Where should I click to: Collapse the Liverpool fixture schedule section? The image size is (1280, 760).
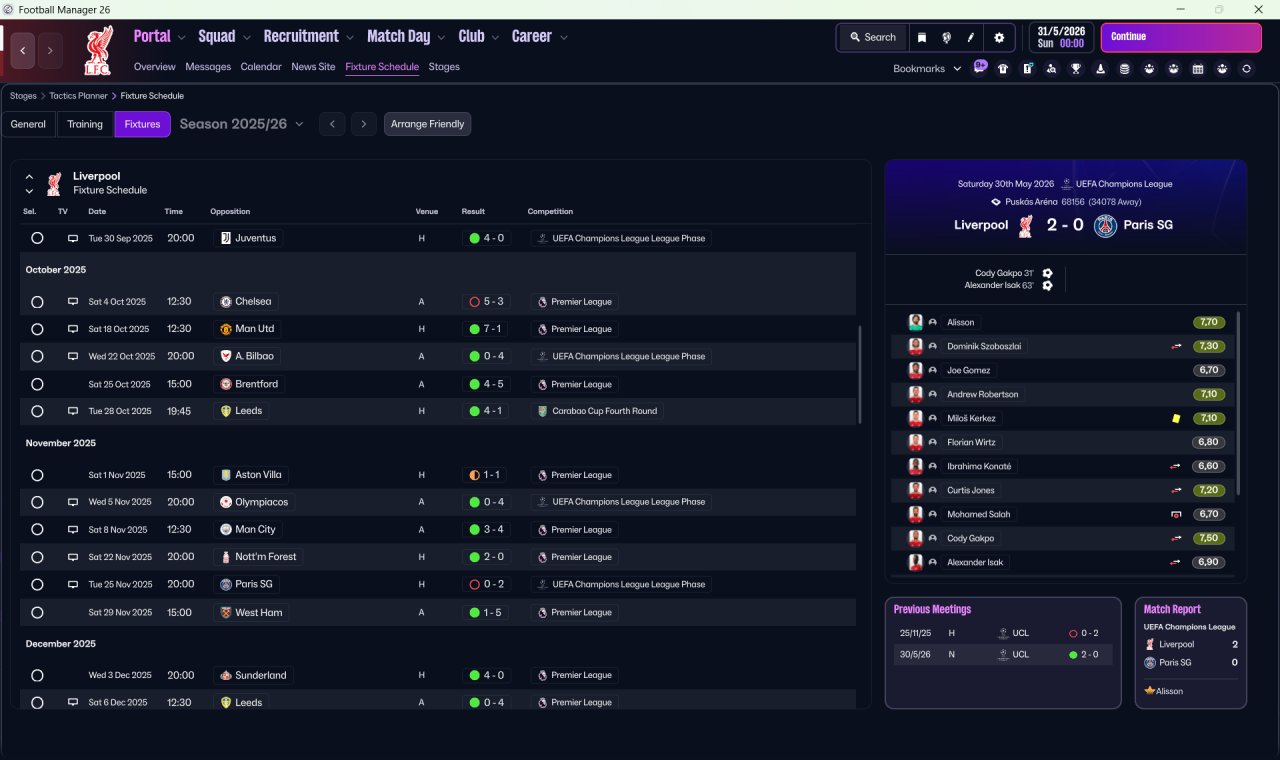29,177
